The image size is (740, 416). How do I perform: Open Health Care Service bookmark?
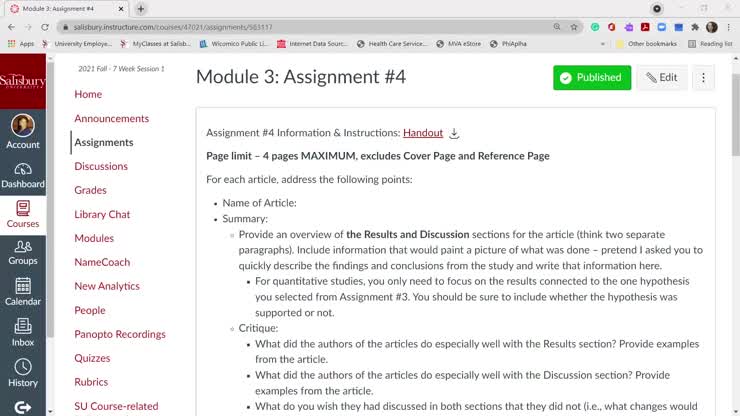pyautogui.click(x=392, y=44)
